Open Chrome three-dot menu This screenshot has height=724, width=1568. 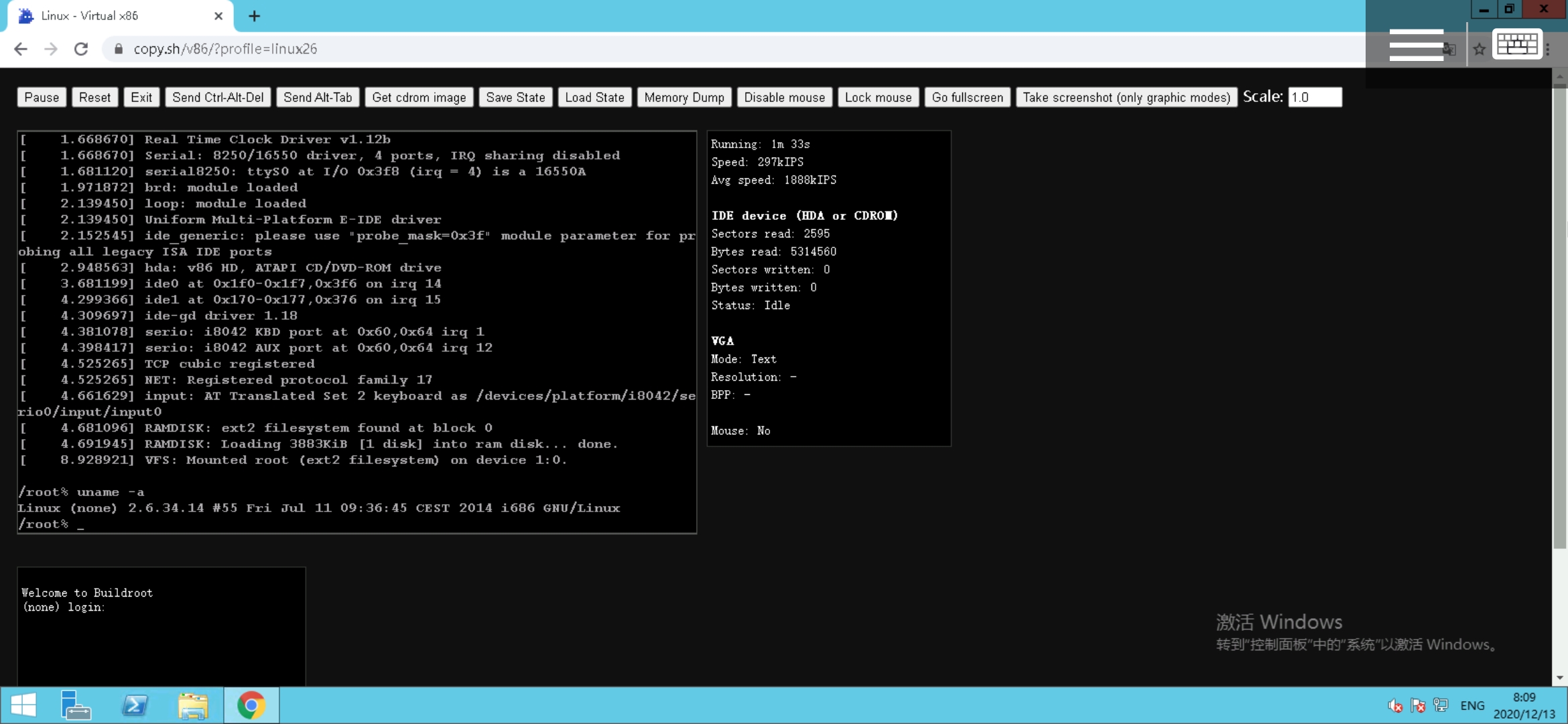tap(1548, 49)
